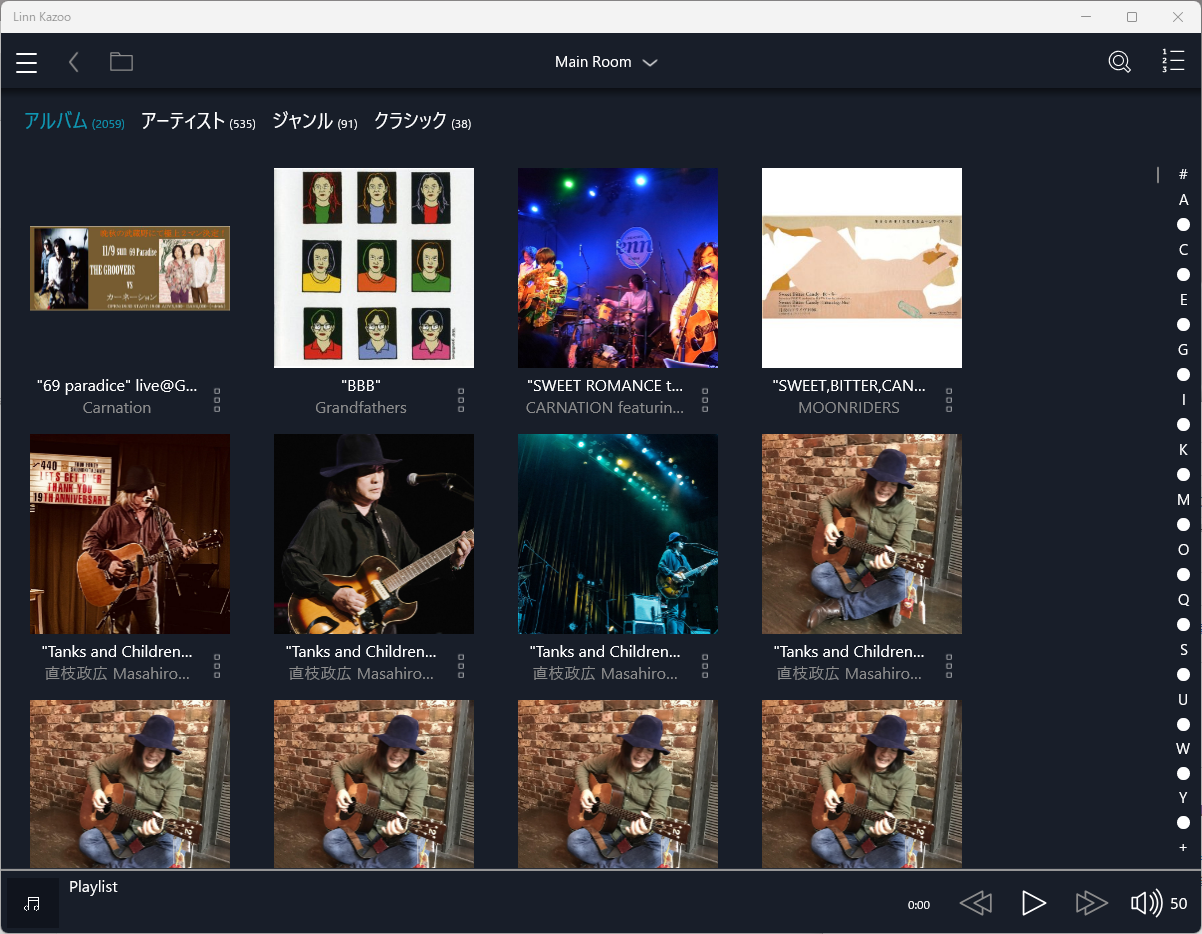
Task: Skip to the next track
Action: [x=1091, y=904]
